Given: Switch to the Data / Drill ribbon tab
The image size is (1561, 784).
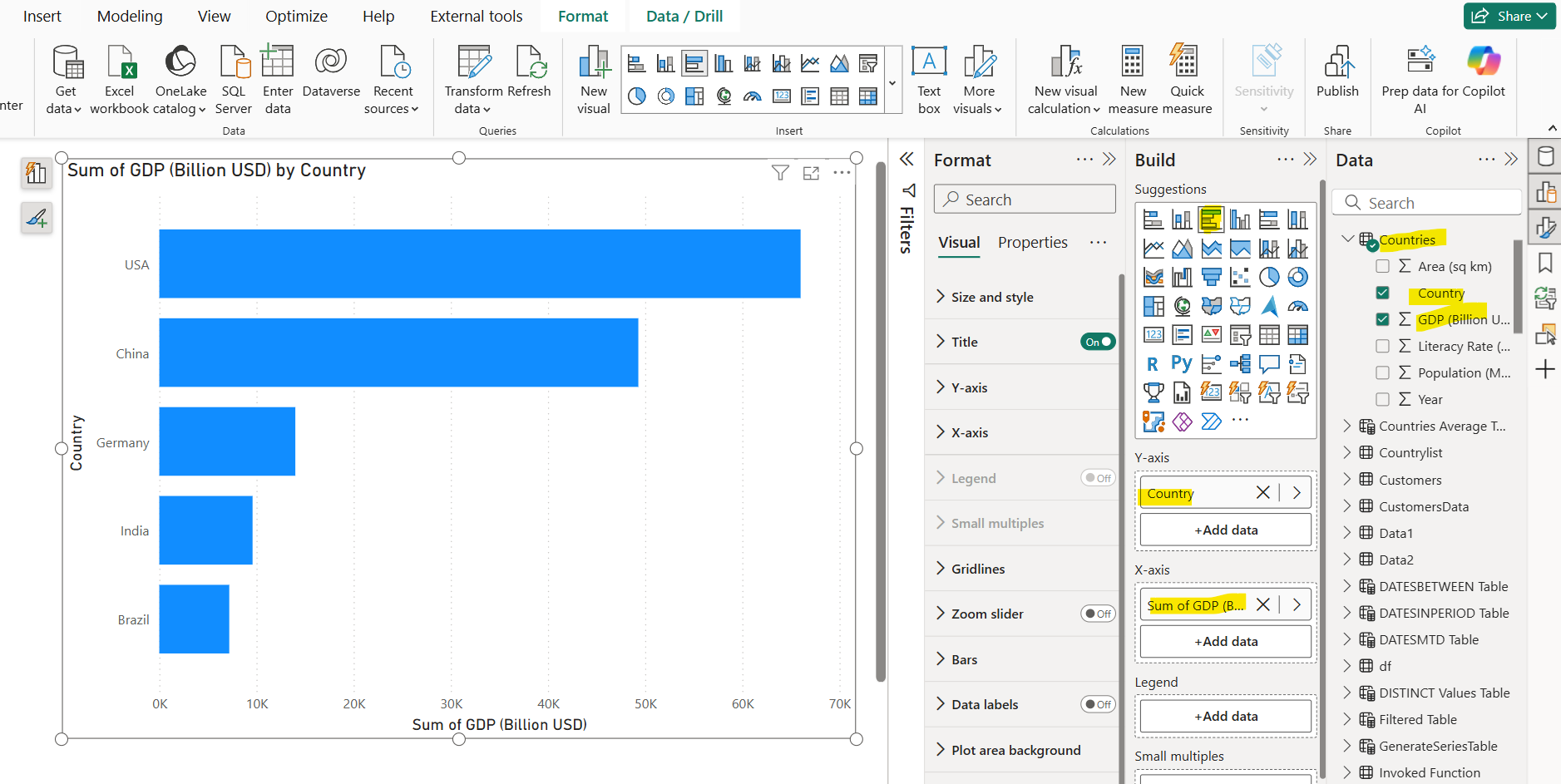Looking at the screenshot, I should coord(684,16).
